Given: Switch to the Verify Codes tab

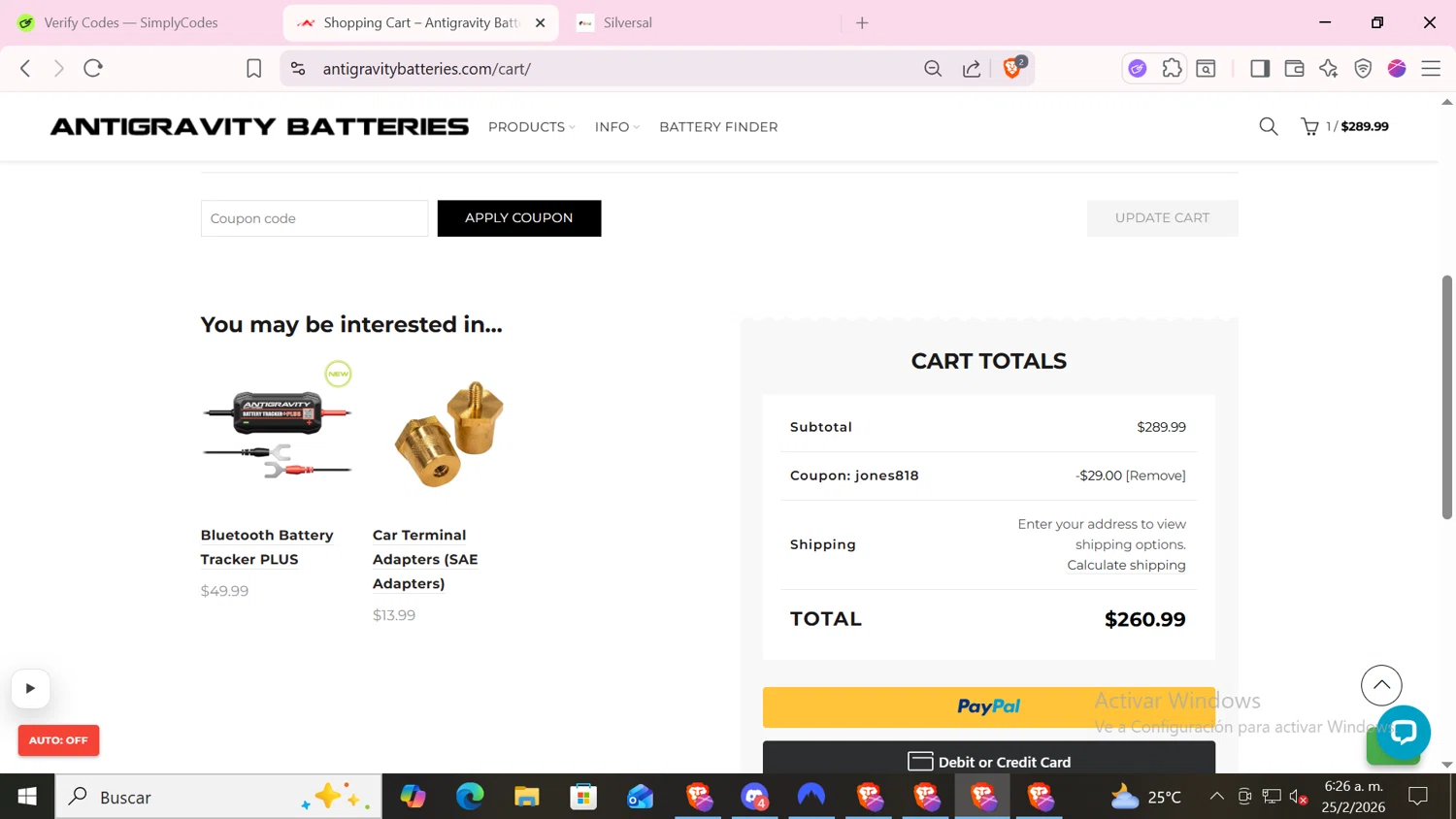Looking at the screenshot, I should click(131, 22).
